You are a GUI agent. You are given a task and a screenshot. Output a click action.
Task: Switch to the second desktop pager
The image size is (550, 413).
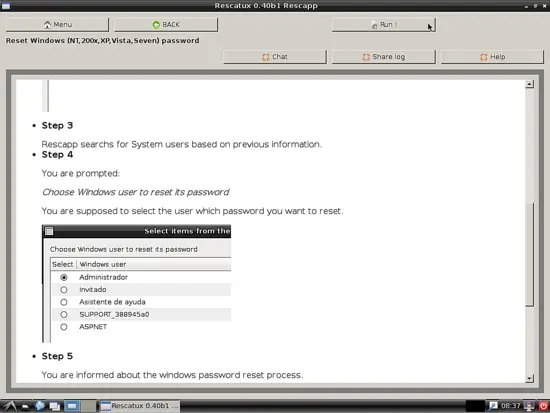(88, 406)
